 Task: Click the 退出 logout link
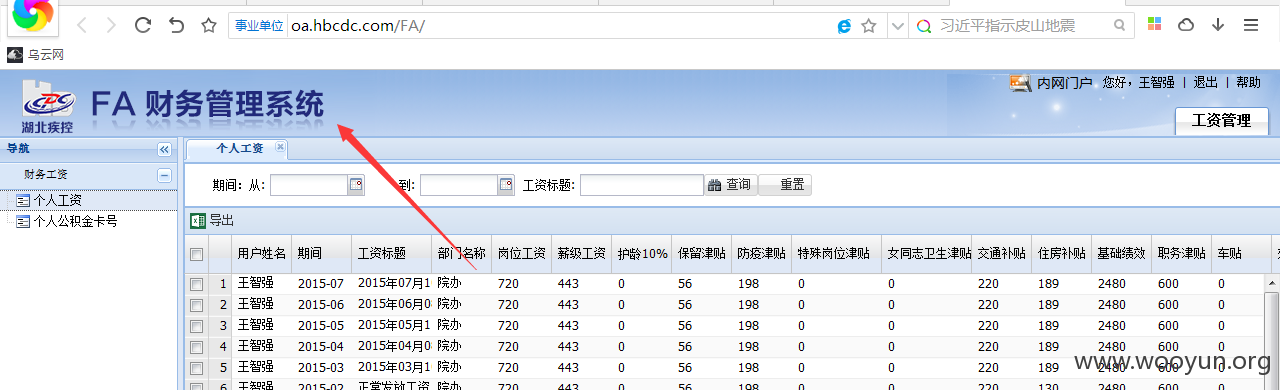click(x=1206, y=83)
